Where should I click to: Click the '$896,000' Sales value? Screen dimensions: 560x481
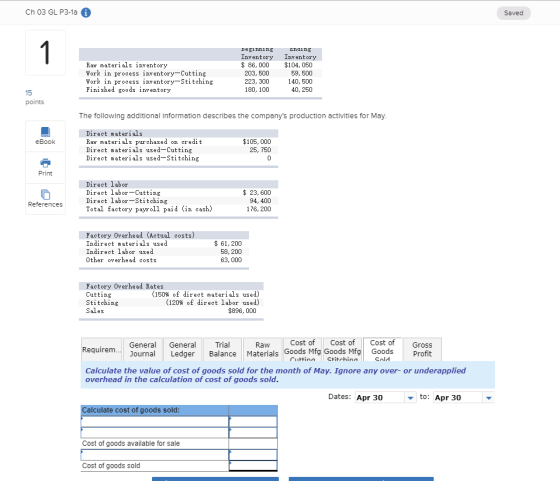[242, 311]
